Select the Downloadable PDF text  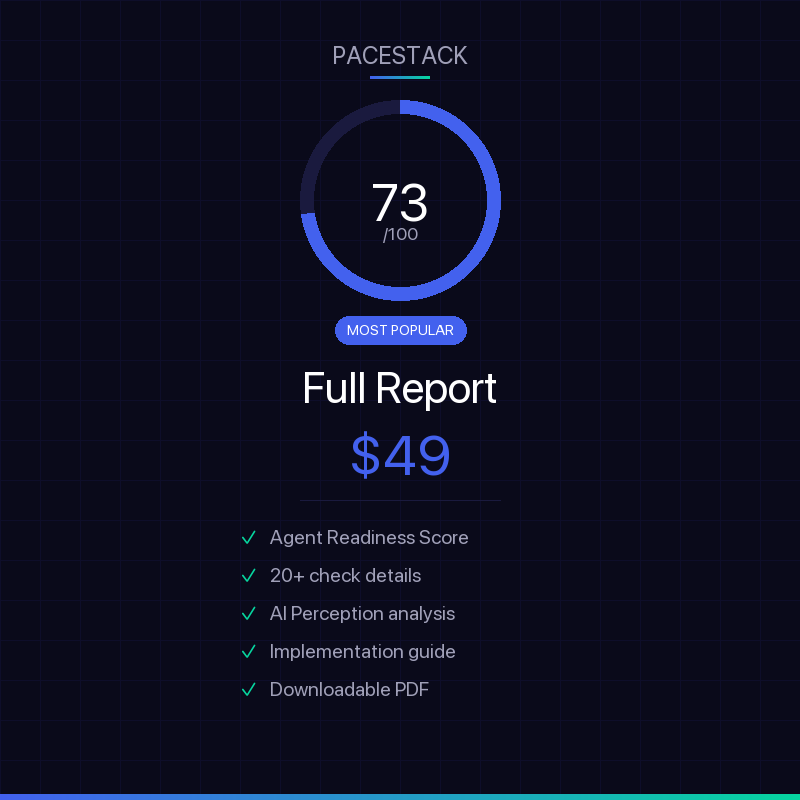(x=349, y=690)
